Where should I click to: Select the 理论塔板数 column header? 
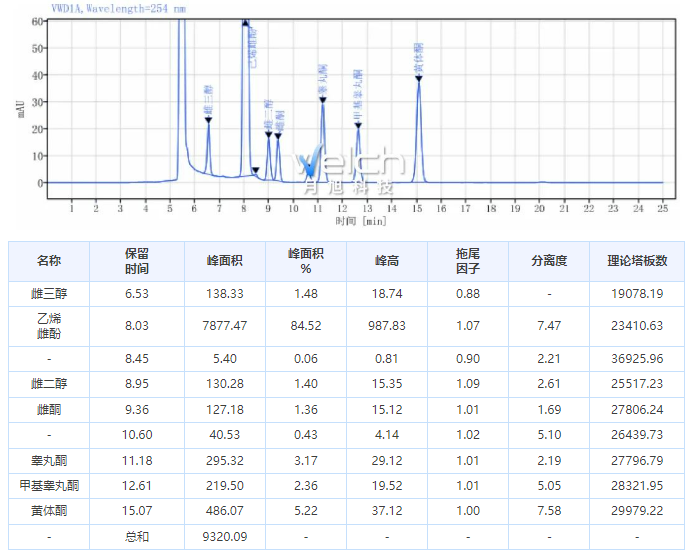tap(636, 261)
